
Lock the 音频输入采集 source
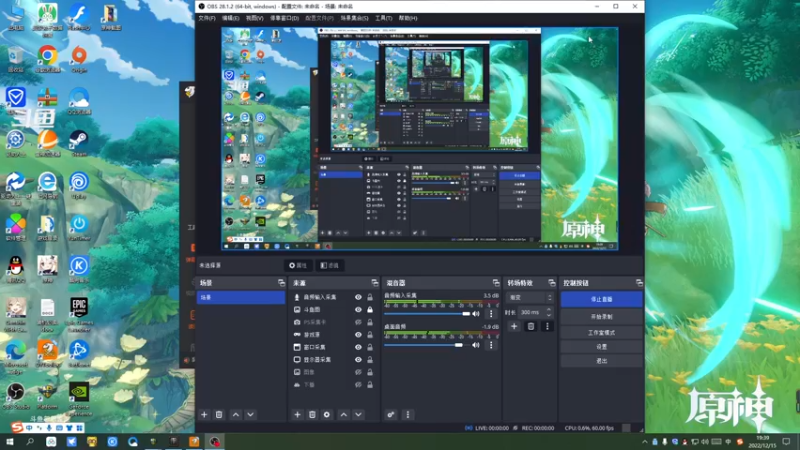370,297
